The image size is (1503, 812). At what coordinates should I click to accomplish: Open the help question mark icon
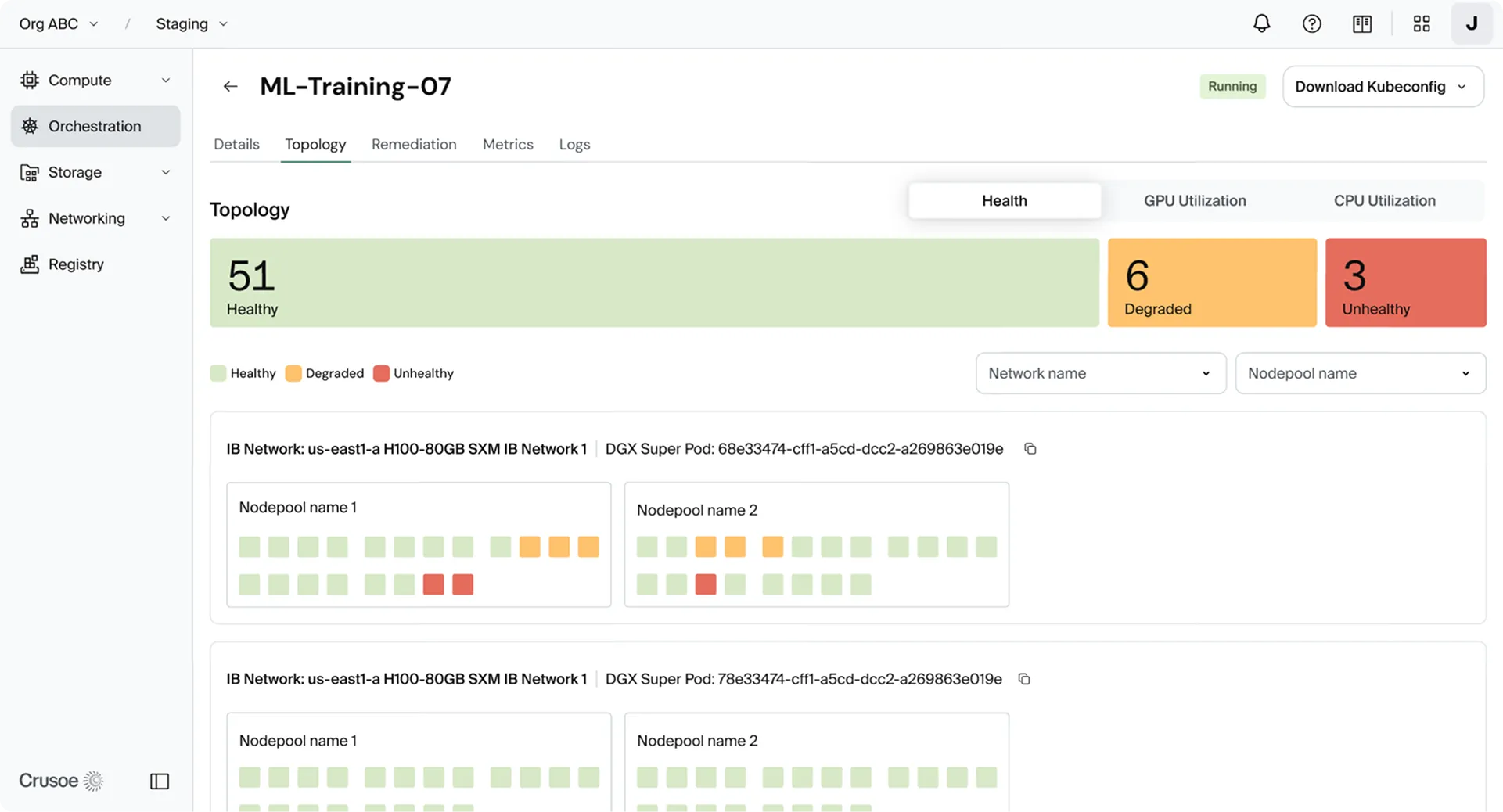pyautogui.click(x=1312, y=23)
